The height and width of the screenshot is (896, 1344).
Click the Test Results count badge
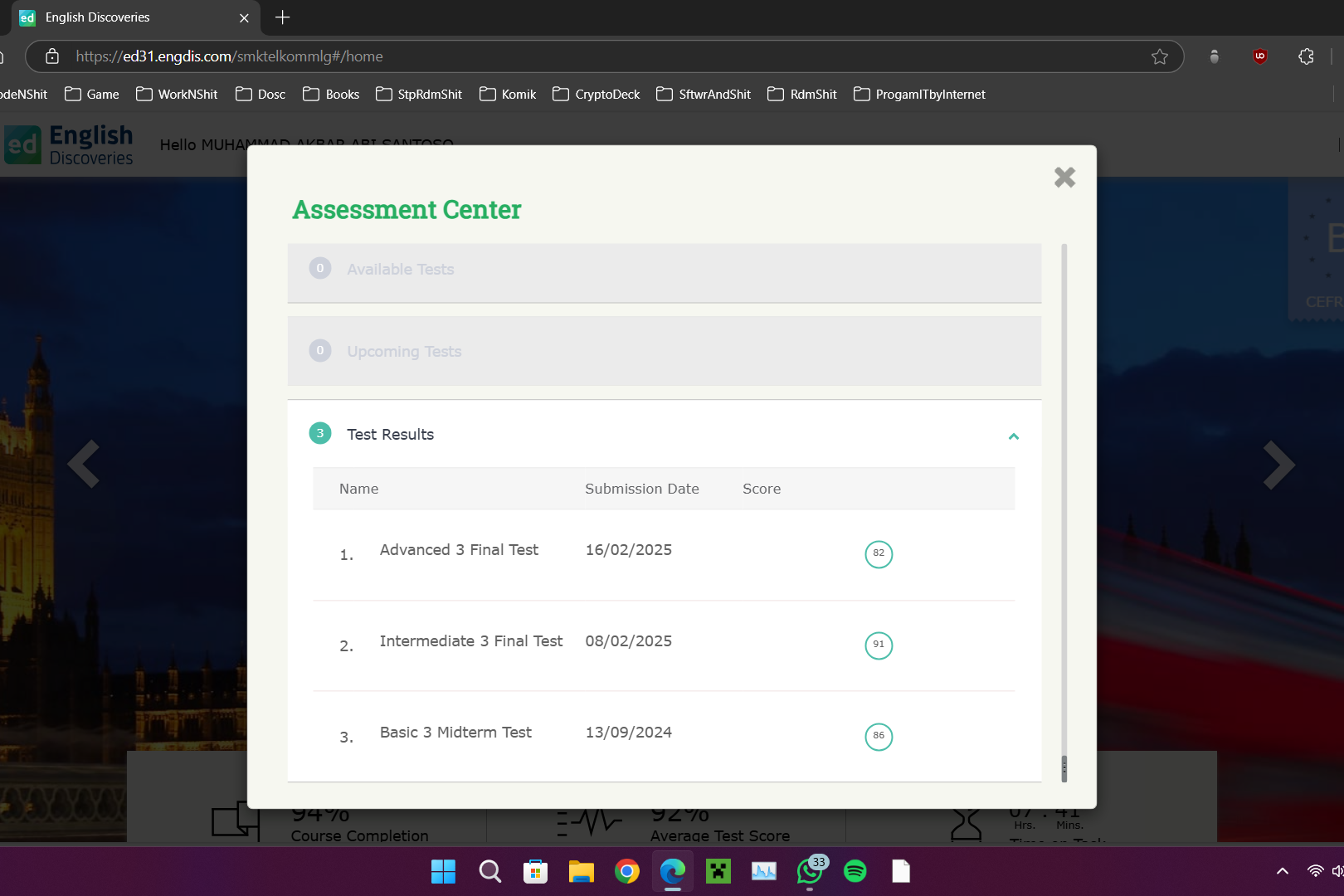(320, 433)
